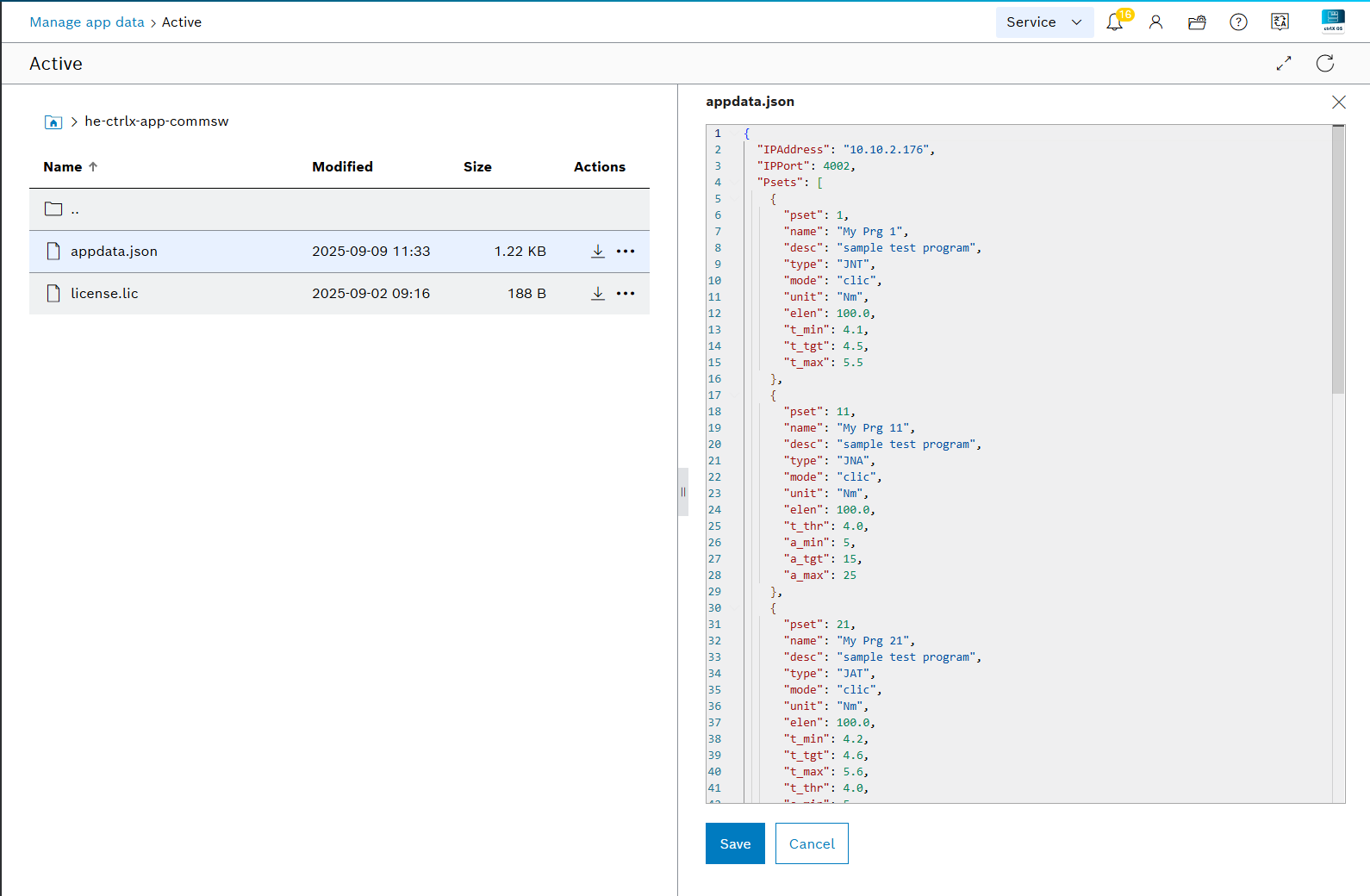Open the notifications bell icon
The height and width of the screenshot is (896, 1370).
click(x=1114, y=22)
